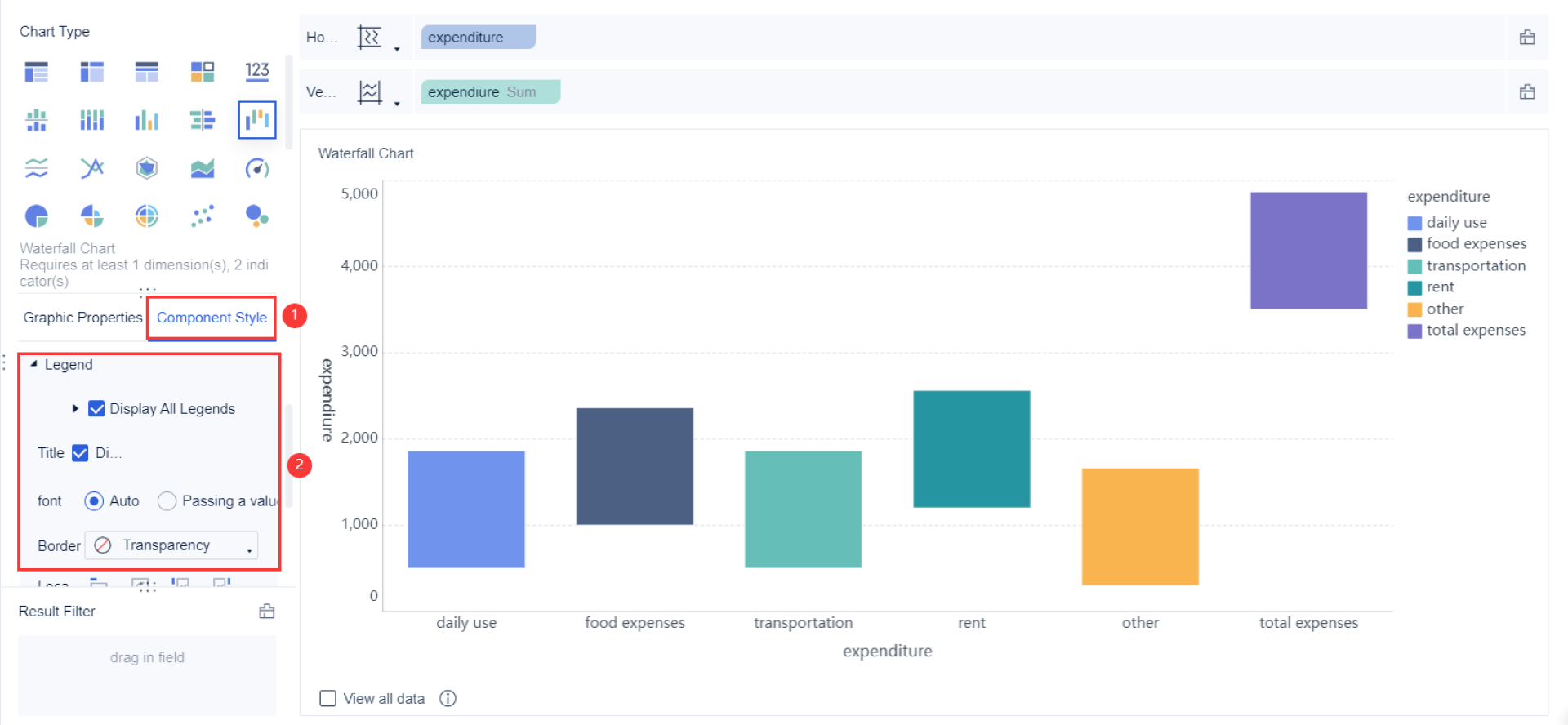Click the vertical axis settings icon

click(370, 91)
